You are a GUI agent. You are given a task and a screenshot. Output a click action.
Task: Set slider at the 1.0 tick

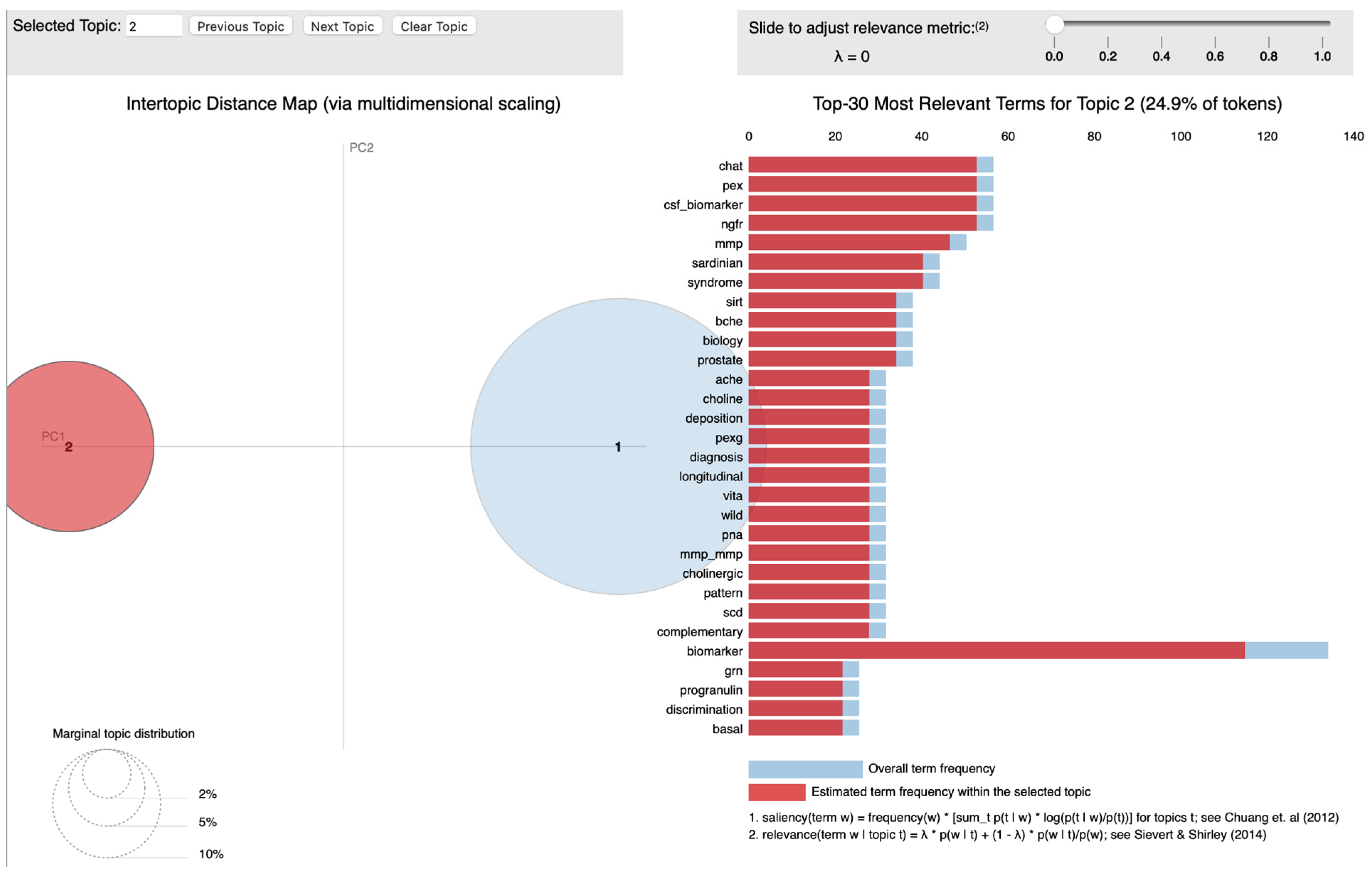1322,42
